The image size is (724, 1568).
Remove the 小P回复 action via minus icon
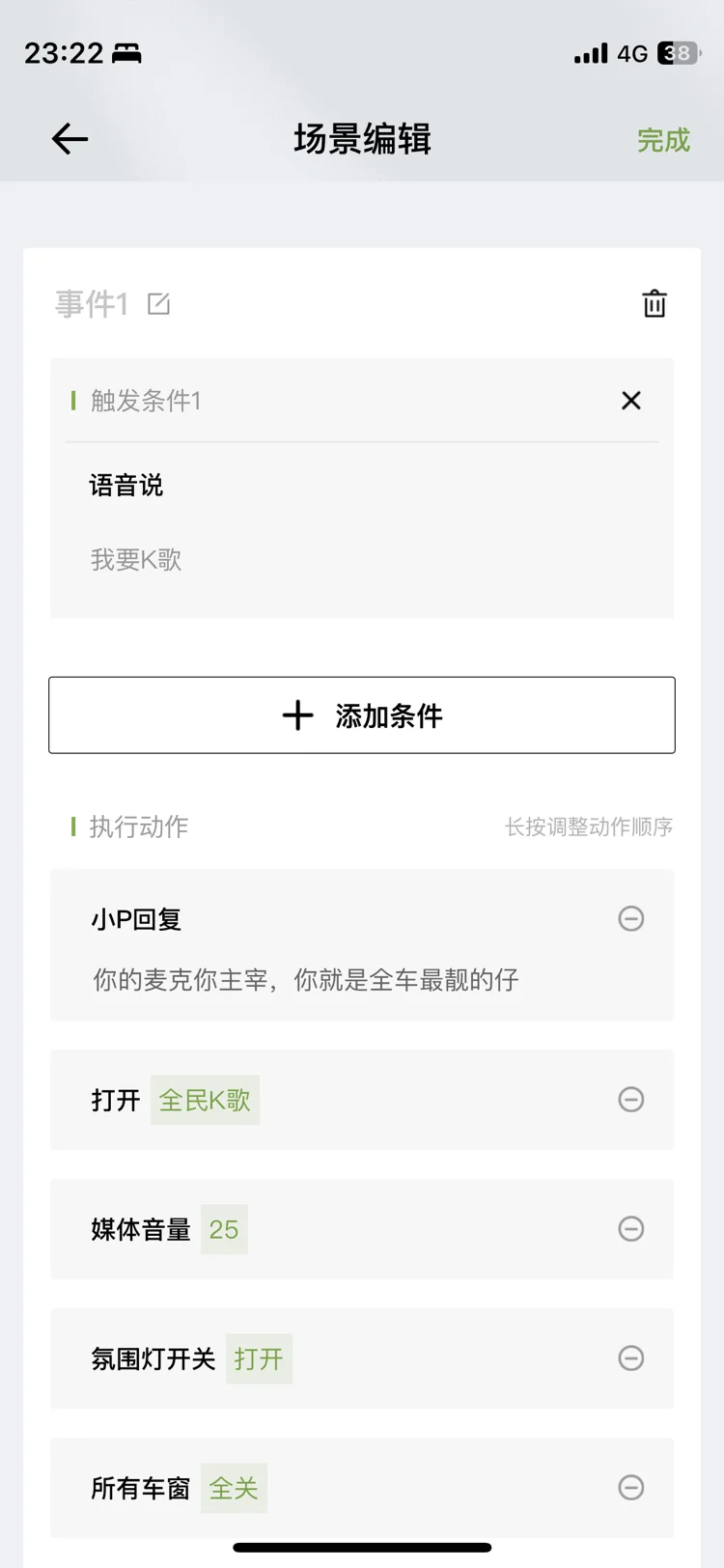point(631,918)
